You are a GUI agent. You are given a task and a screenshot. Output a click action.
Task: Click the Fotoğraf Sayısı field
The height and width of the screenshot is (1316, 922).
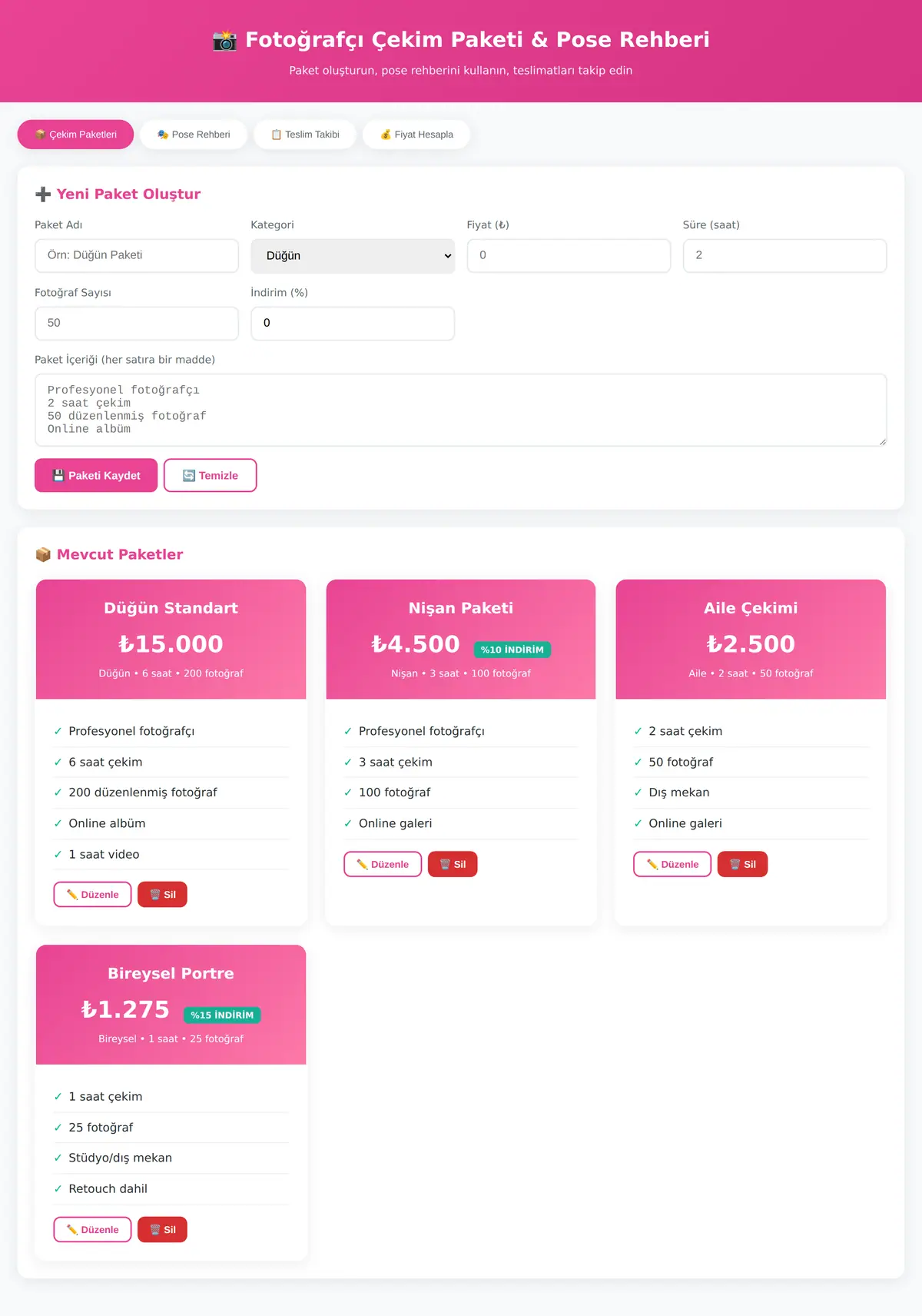(x=137, y=323)
